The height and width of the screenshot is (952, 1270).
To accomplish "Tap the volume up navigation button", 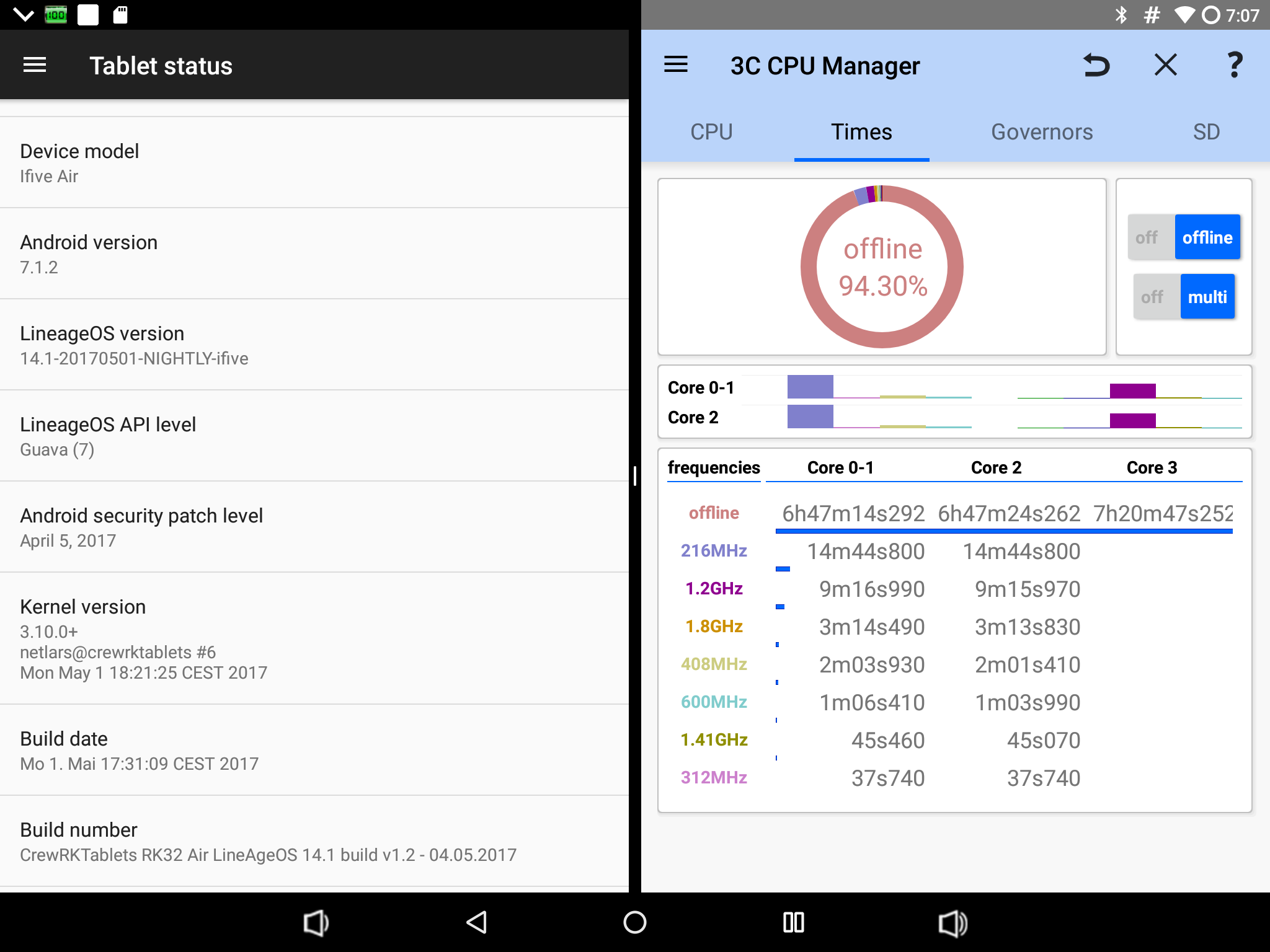I will point(952,923).
